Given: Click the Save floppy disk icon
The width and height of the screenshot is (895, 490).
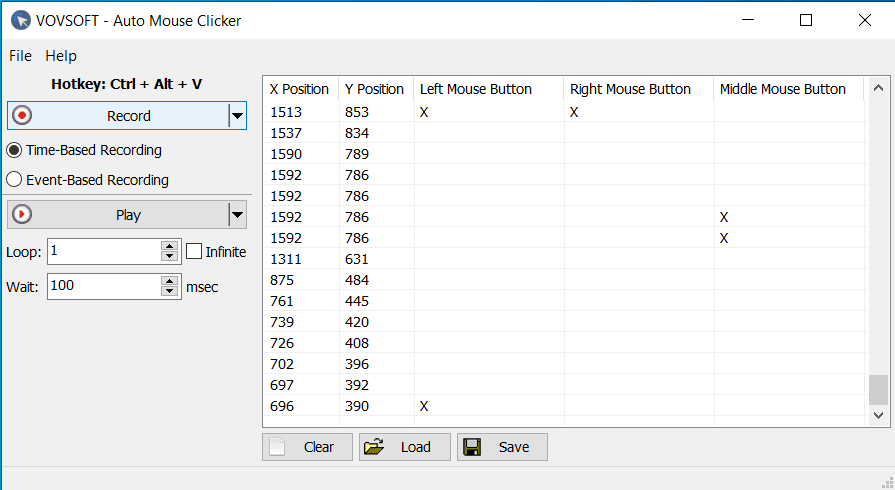Looking at the screenshot, I should (x=472, y=447).
